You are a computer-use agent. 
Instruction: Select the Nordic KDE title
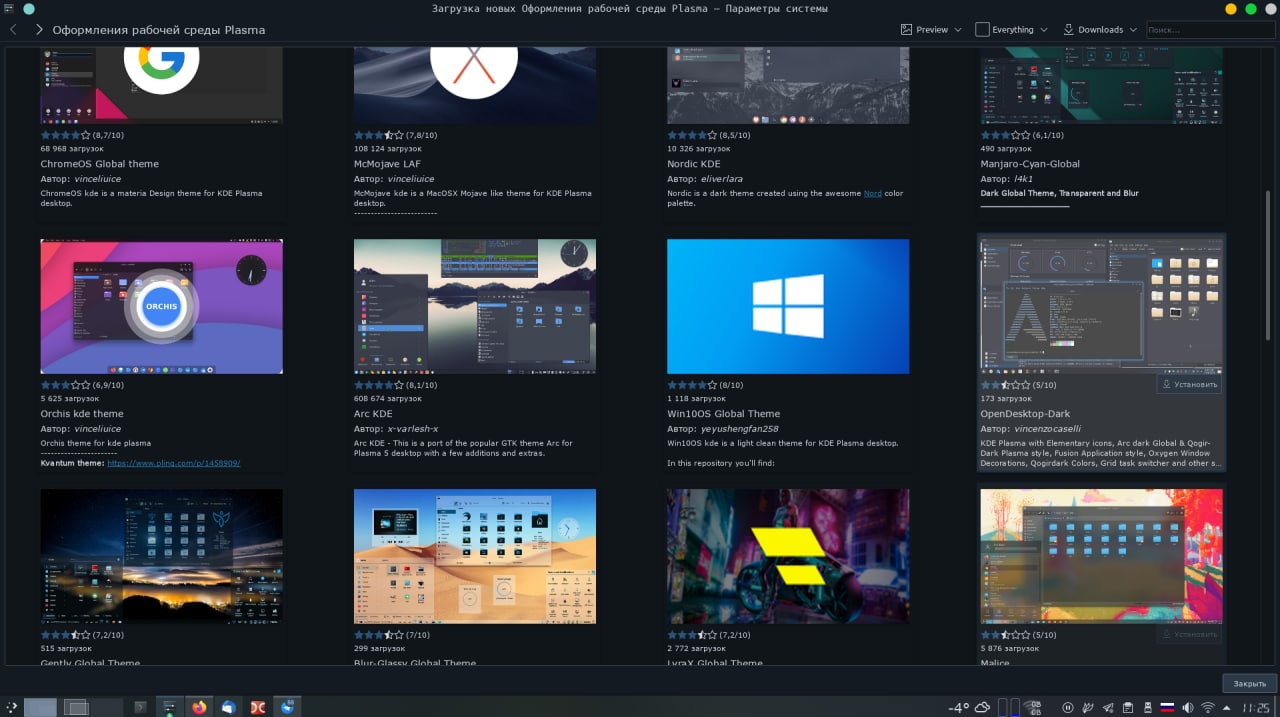[694, 163]
